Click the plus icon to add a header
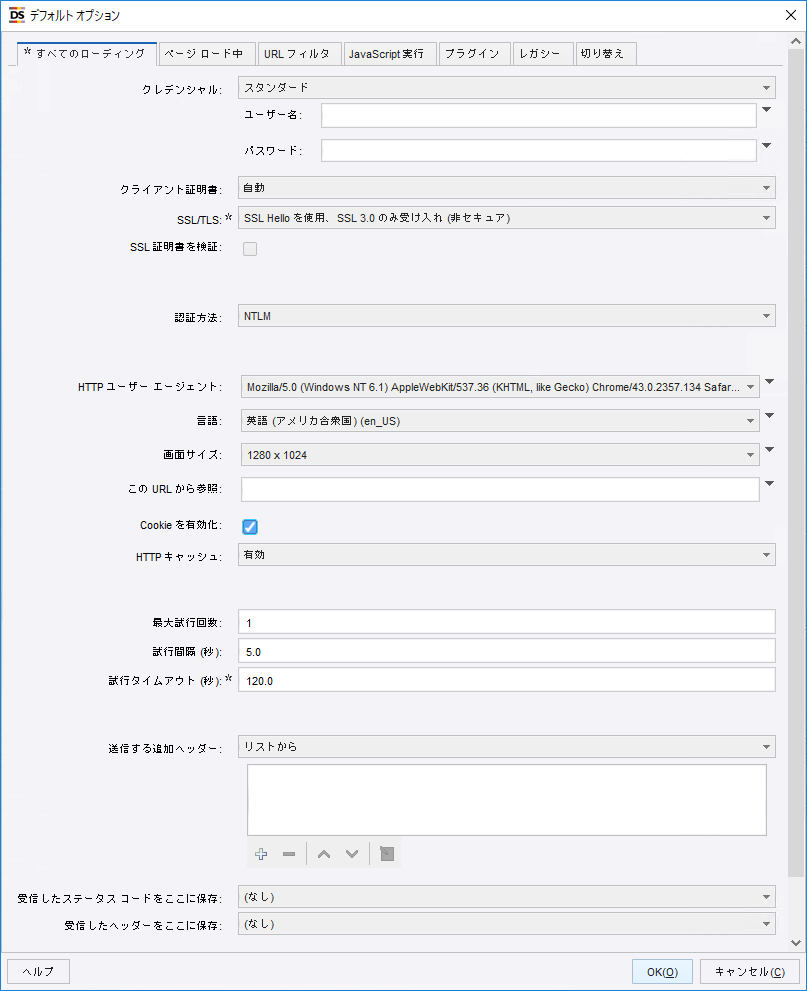The width and height of the screenshot is (807, 991). pyautogui.click(x=261, y=854)
